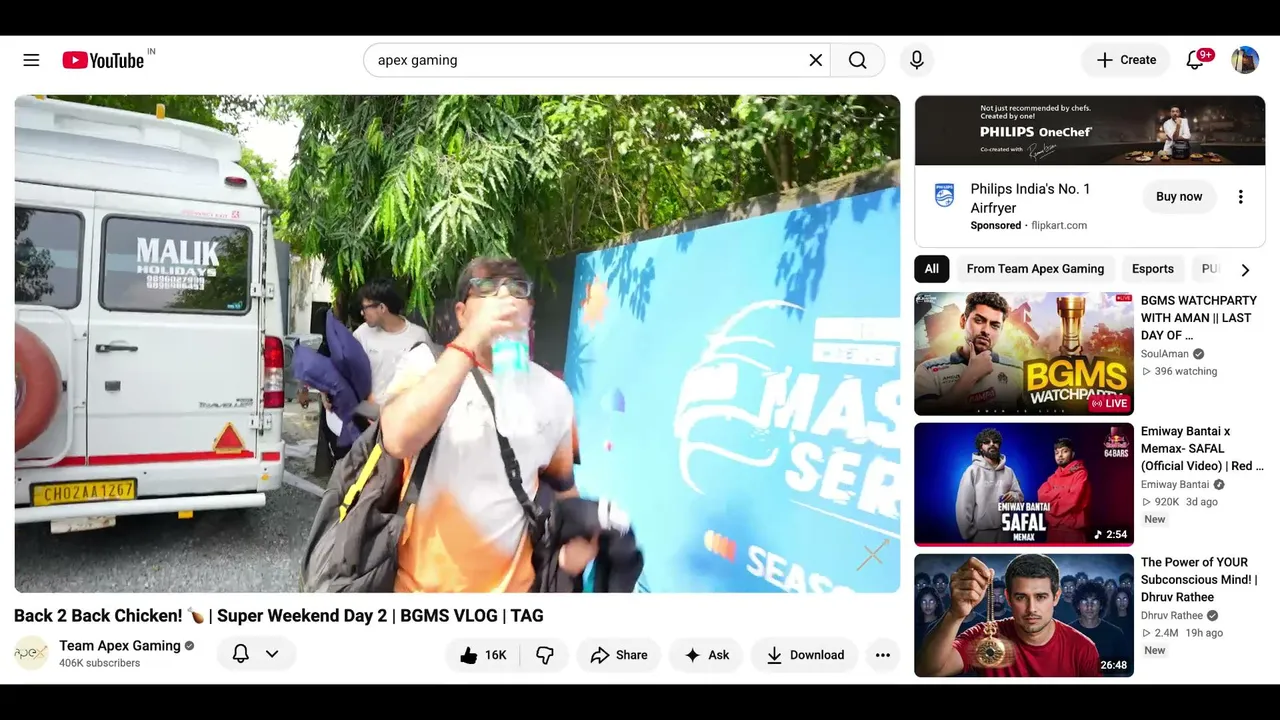This screenshot has width=1280, height=720.
Task: Click the Philips logo icon
Action: (944, 195)
